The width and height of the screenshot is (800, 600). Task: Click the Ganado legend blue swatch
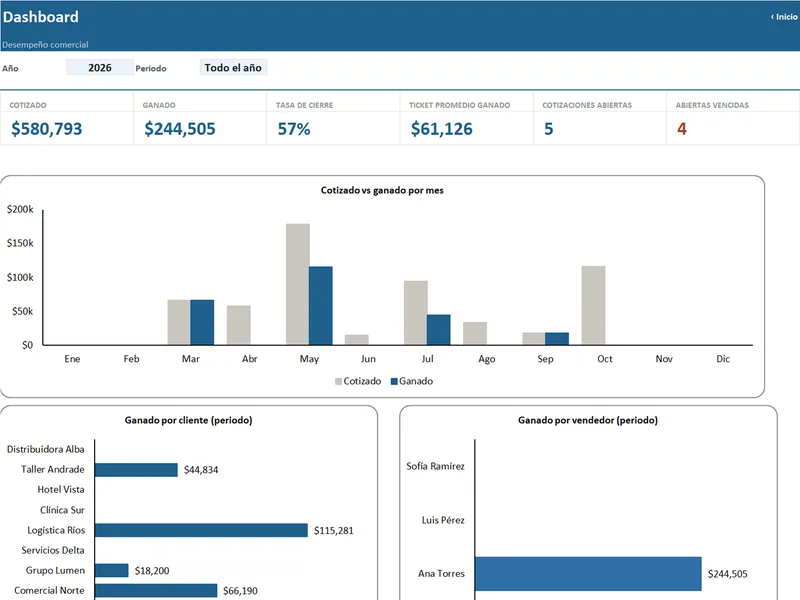pos(394,381)
